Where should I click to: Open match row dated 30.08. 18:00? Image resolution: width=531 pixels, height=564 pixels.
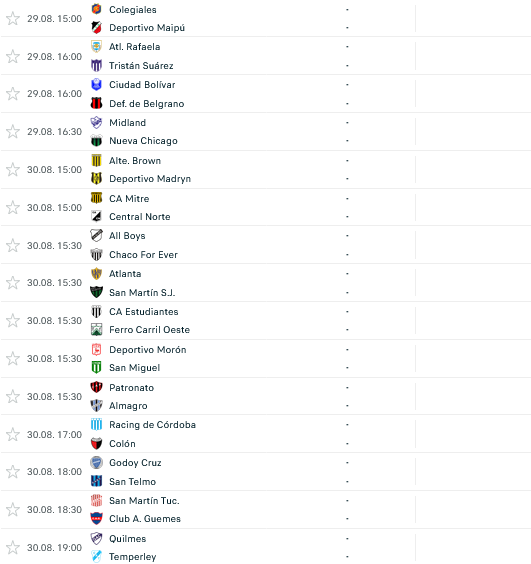tap(266, 472)
